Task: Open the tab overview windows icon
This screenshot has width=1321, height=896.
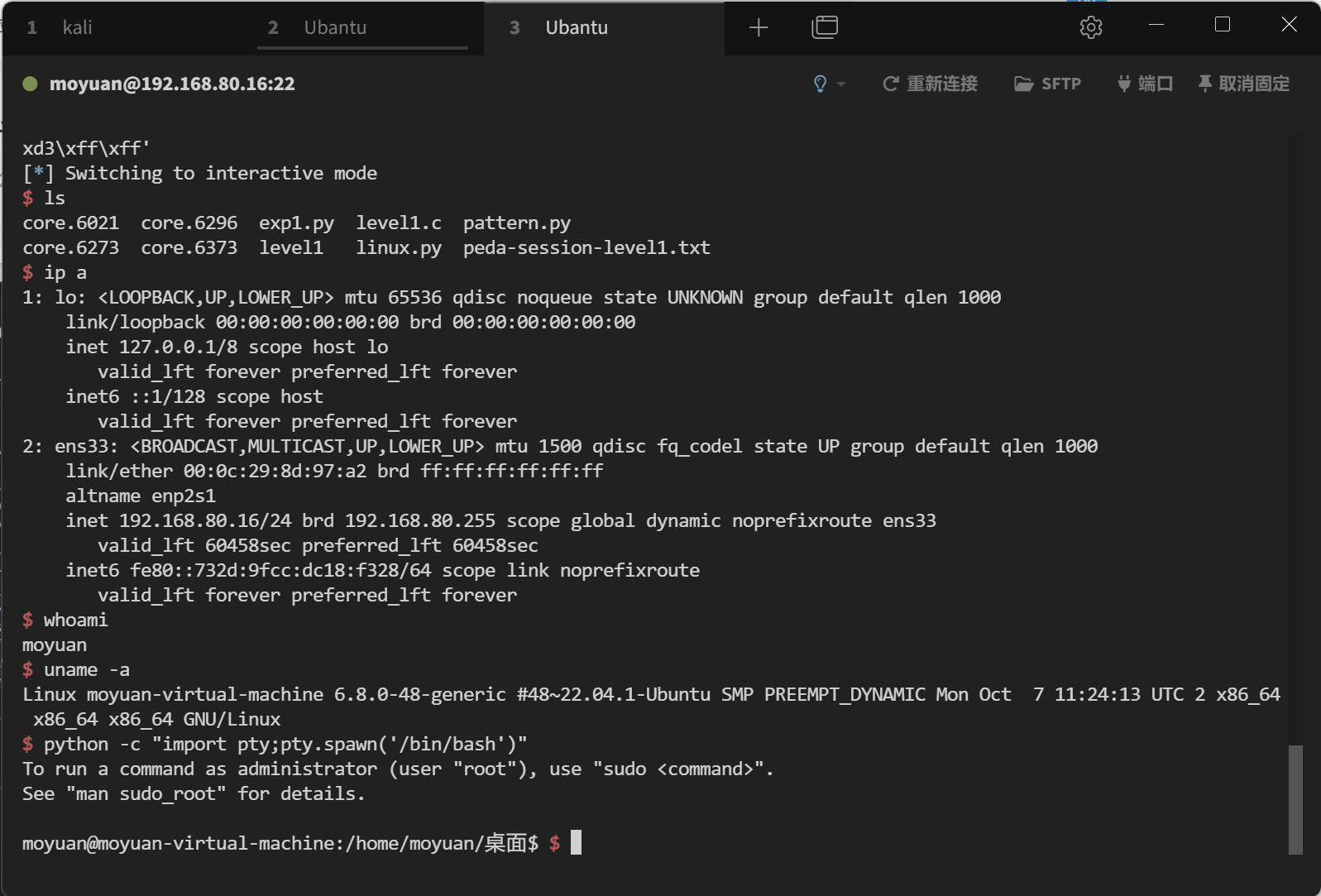Action: tap(825, 28)
